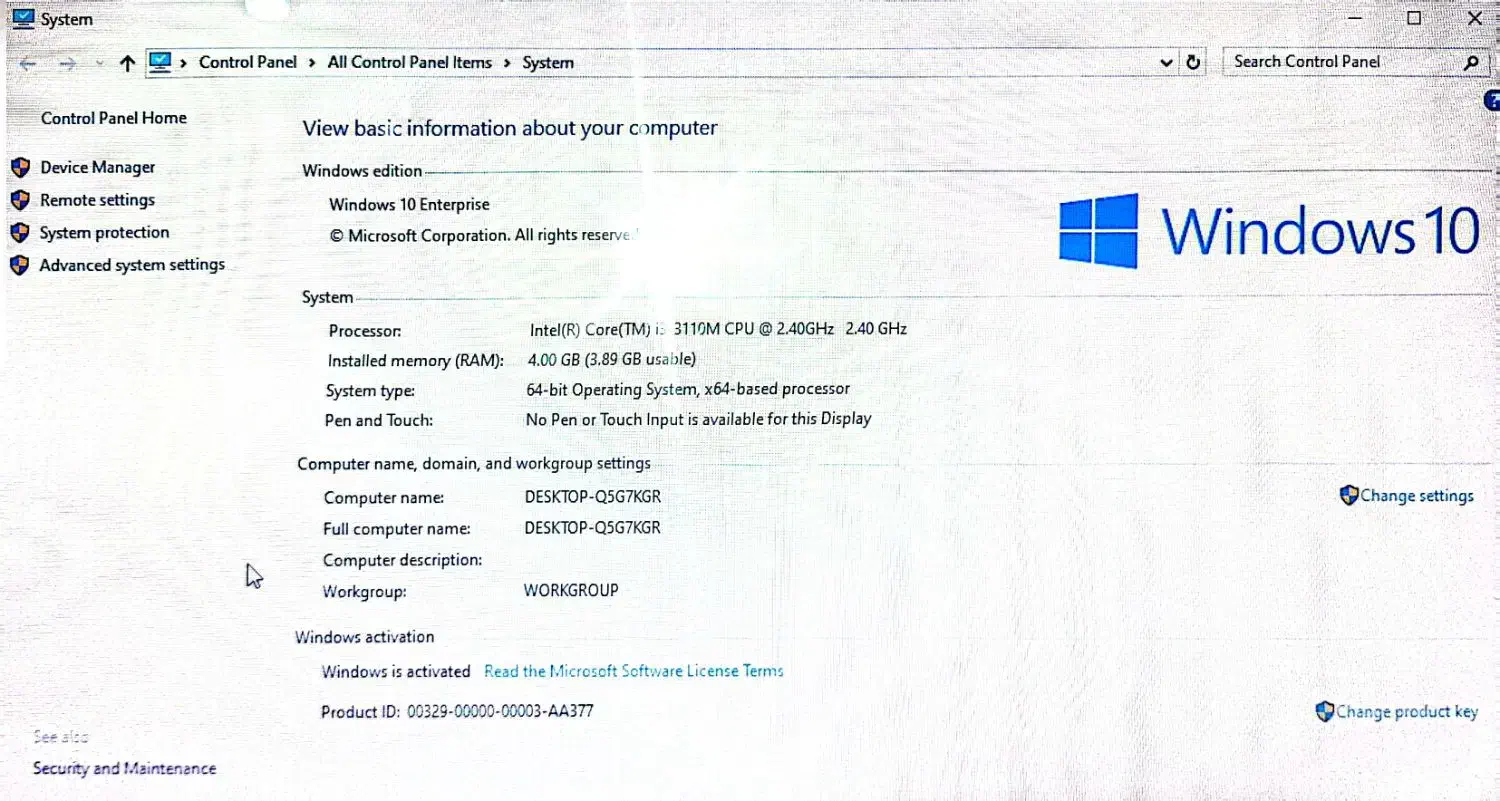
Task: Select the Control Panel breadcrumb
Action: 248,62
